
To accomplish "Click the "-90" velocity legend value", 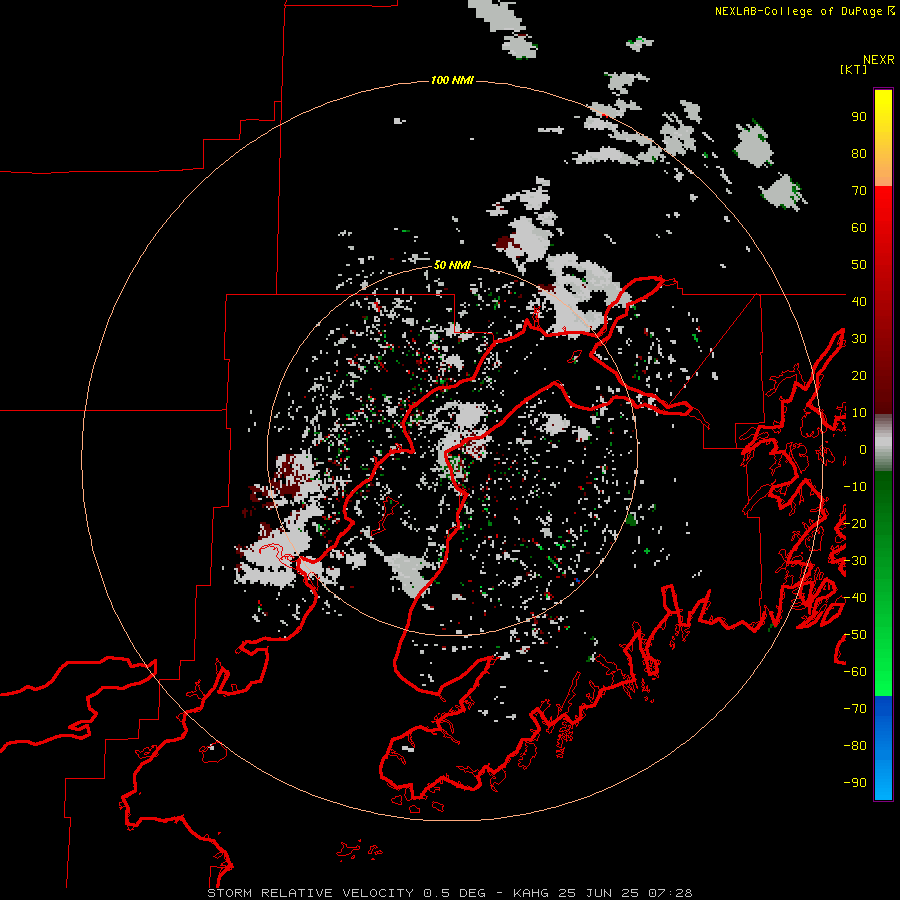I will click(x=855, y=783).
